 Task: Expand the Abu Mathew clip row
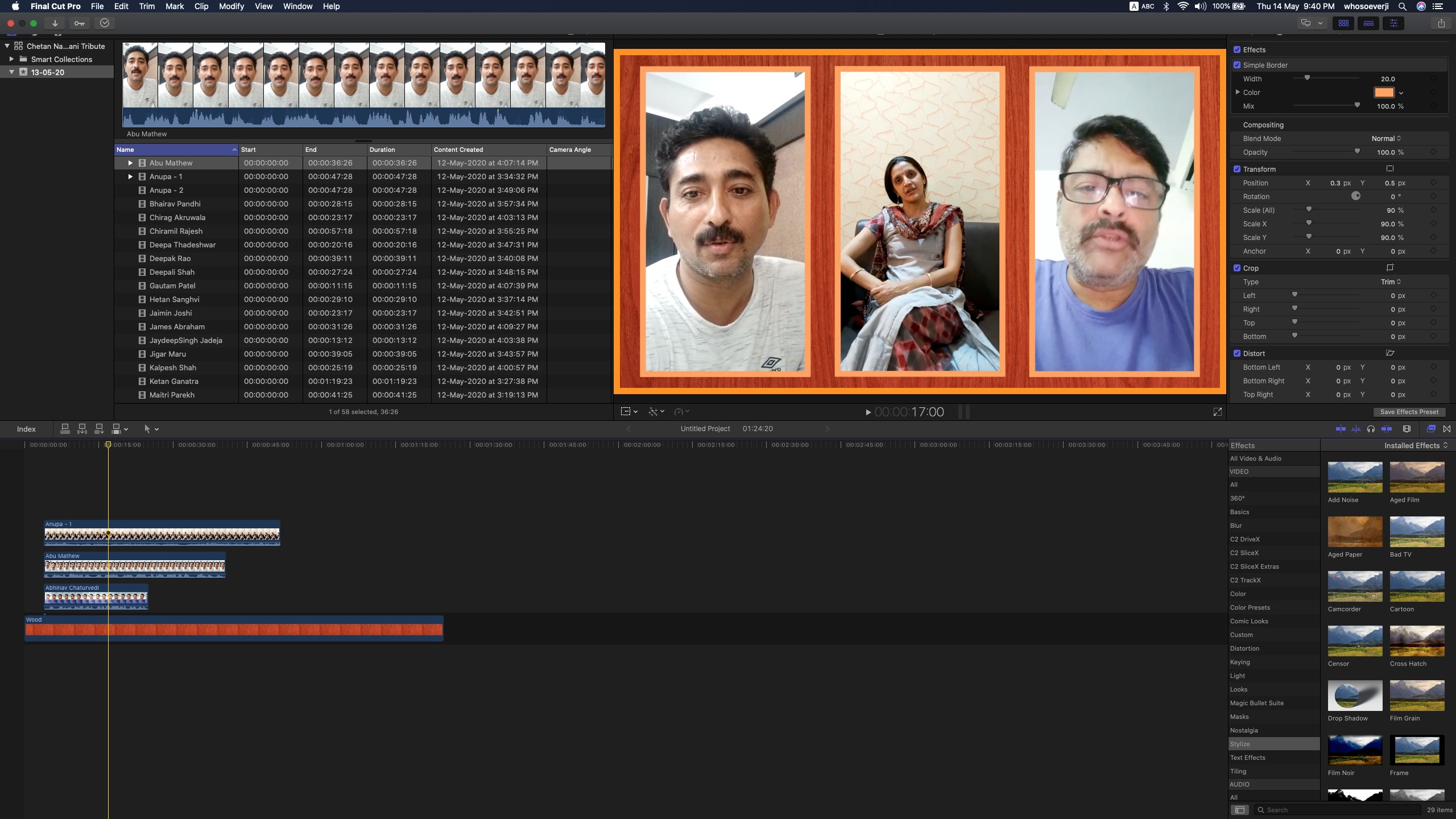[130, 163]
